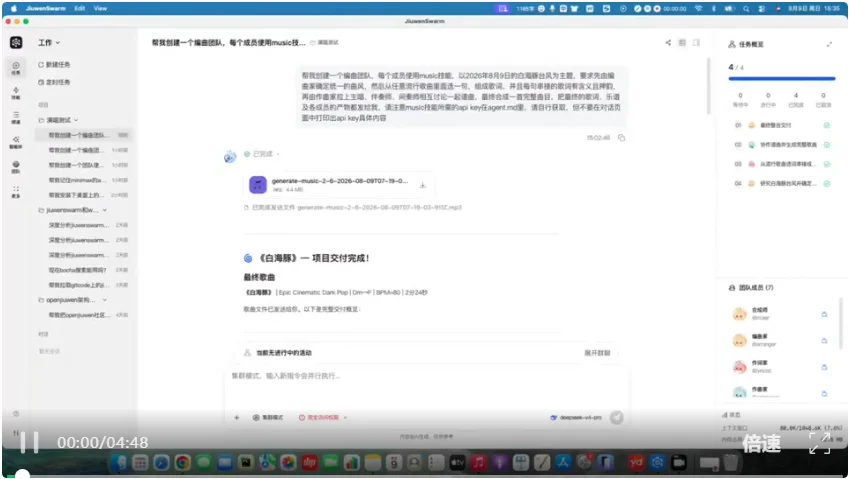849x479 pixels.
Task: Open the generate-music mp3 file card
Action: [x=339, y=185]
